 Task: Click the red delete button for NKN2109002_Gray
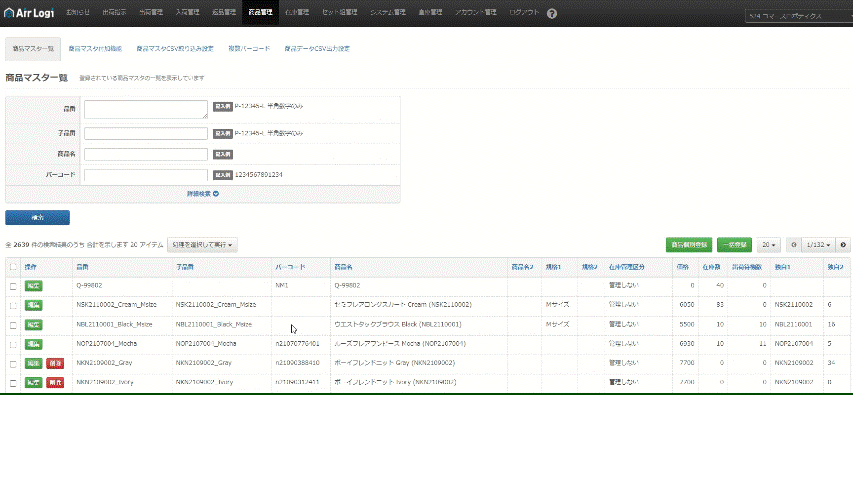pos(56,363)
